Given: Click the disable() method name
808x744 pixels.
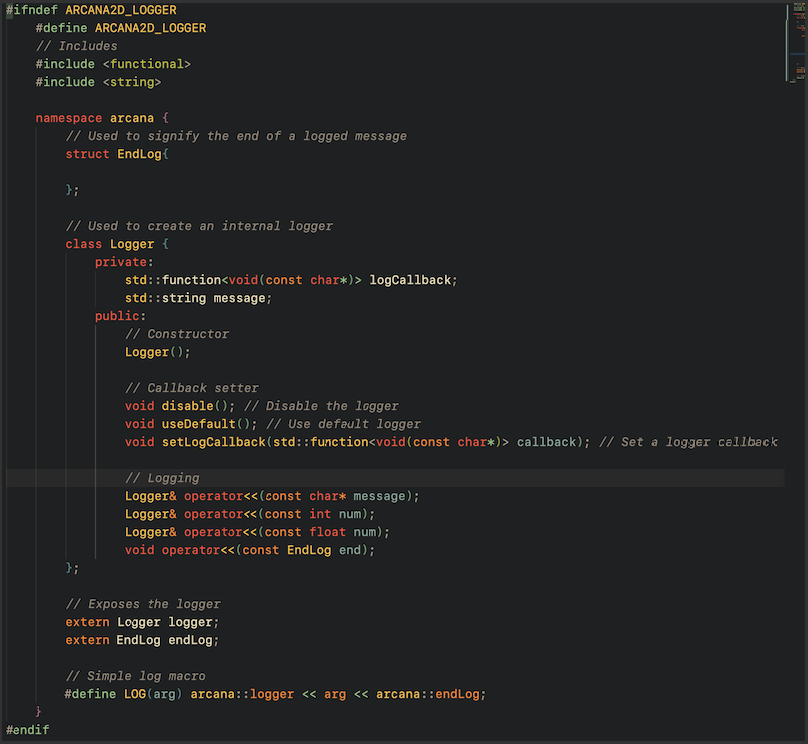Looking at the screenshot, I should point(187,406).
